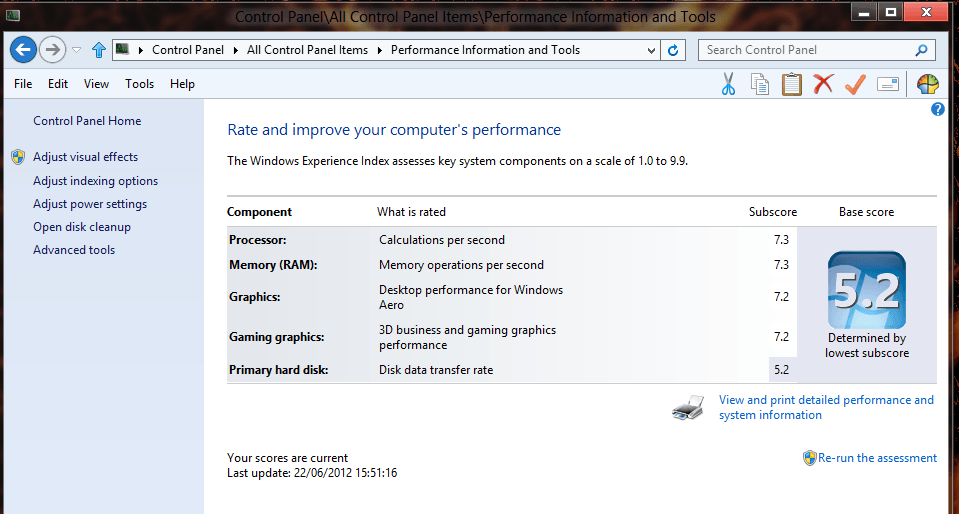Expand the arrow after All Control Panel Items
The width and height of the screenshot is (959, 514).
tap(380, 50)
